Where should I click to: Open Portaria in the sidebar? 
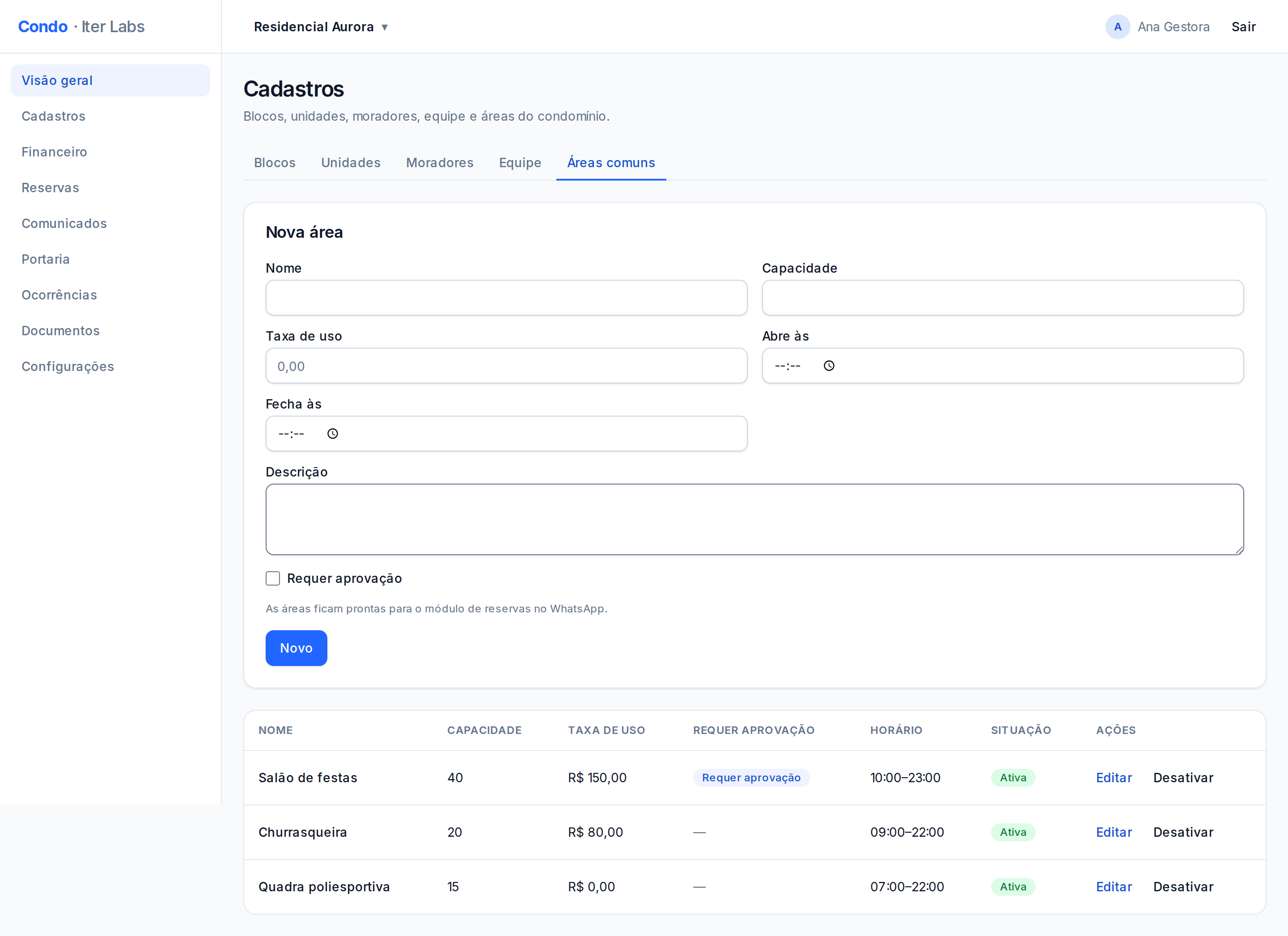[110, 259]
